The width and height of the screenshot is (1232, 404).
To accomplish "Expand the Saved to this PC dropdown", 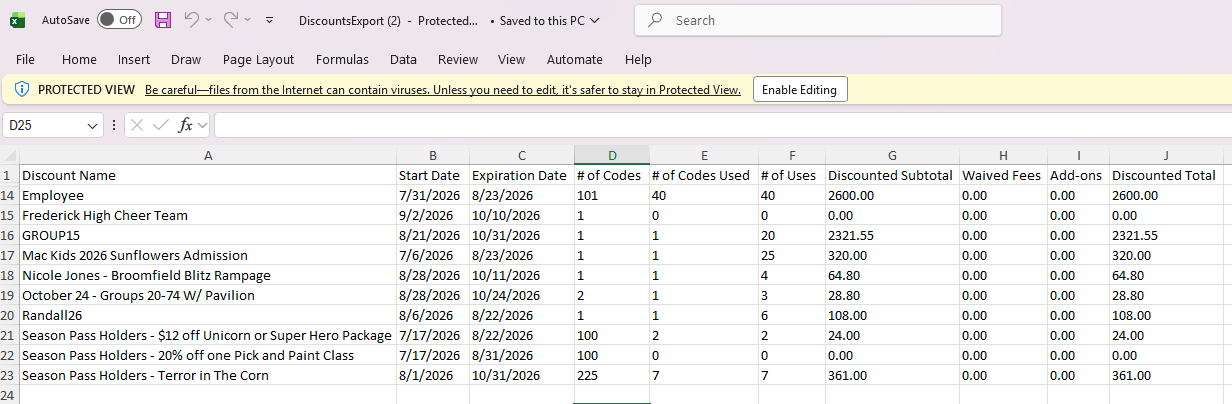I will 595,20.
